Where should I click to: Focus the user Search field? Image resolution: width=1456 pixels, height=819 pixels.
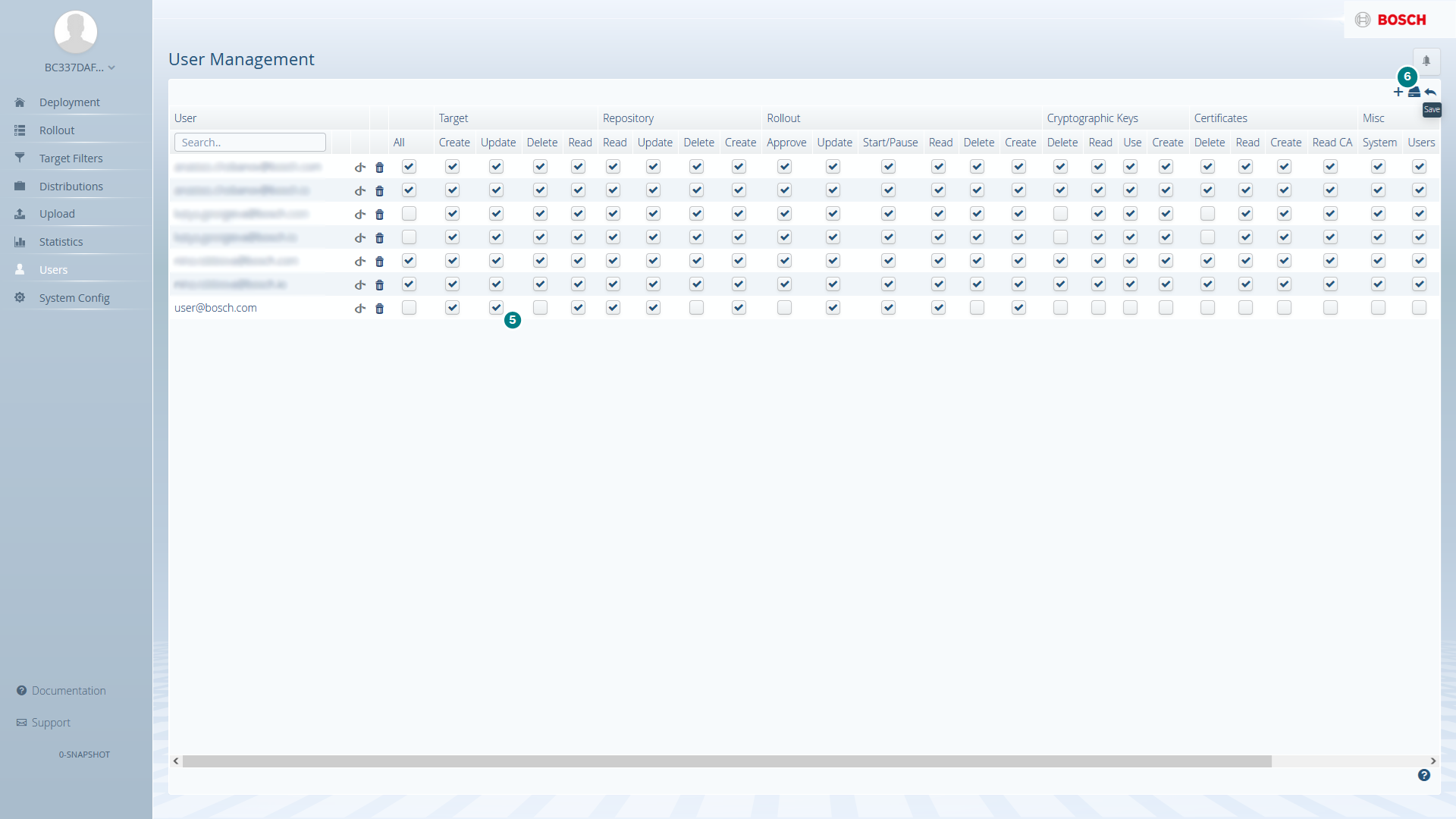pyautogui.click(x=249, y=143)
